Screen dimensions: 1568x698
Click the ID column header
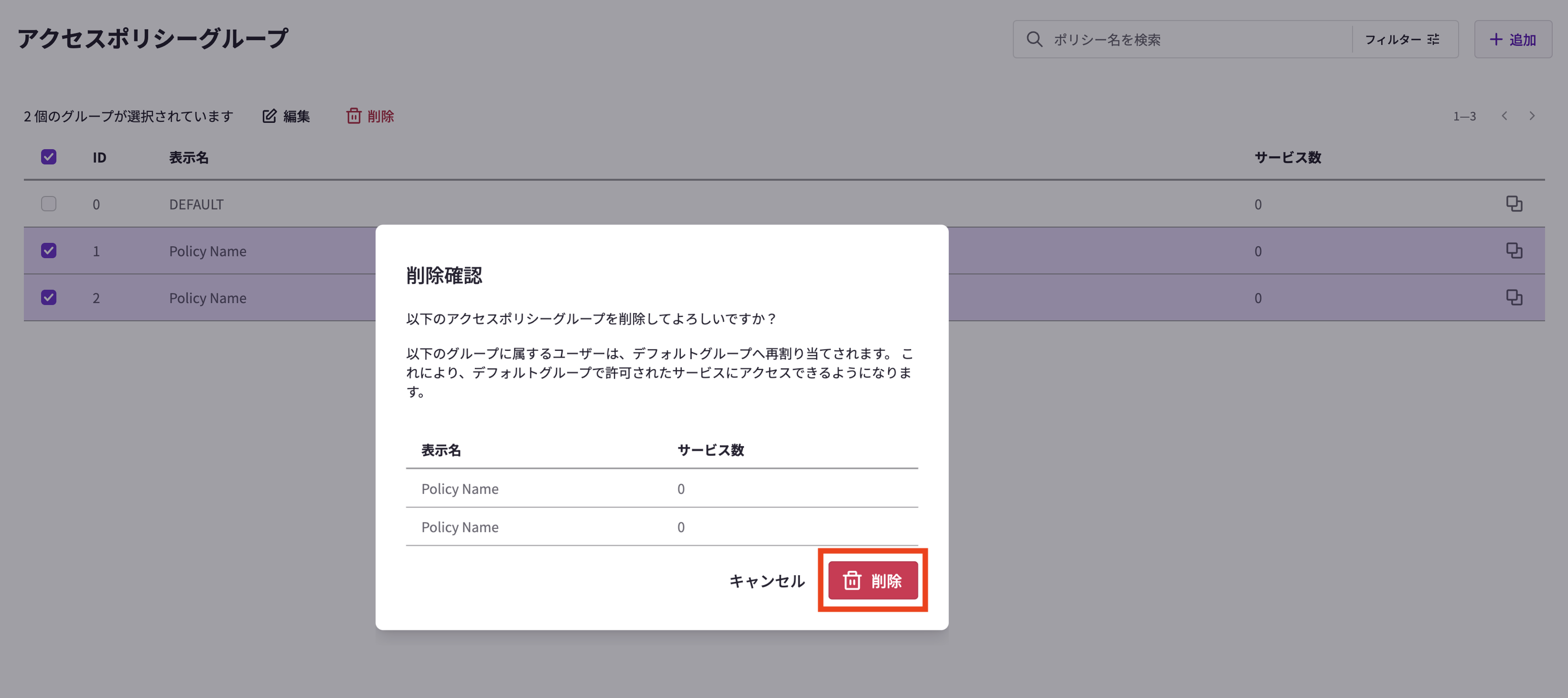coord(99,158)
